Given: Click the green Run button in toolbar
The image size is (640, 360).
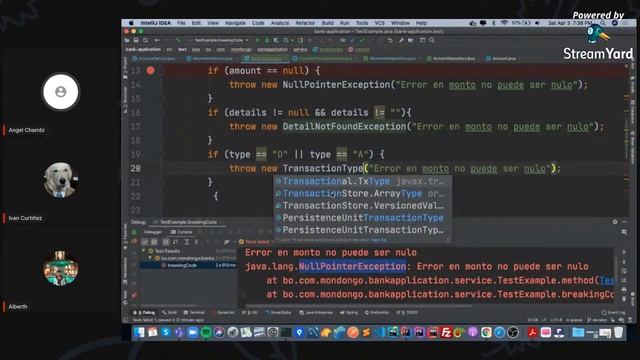Looking at the screenshot, I should click(257, 40).
